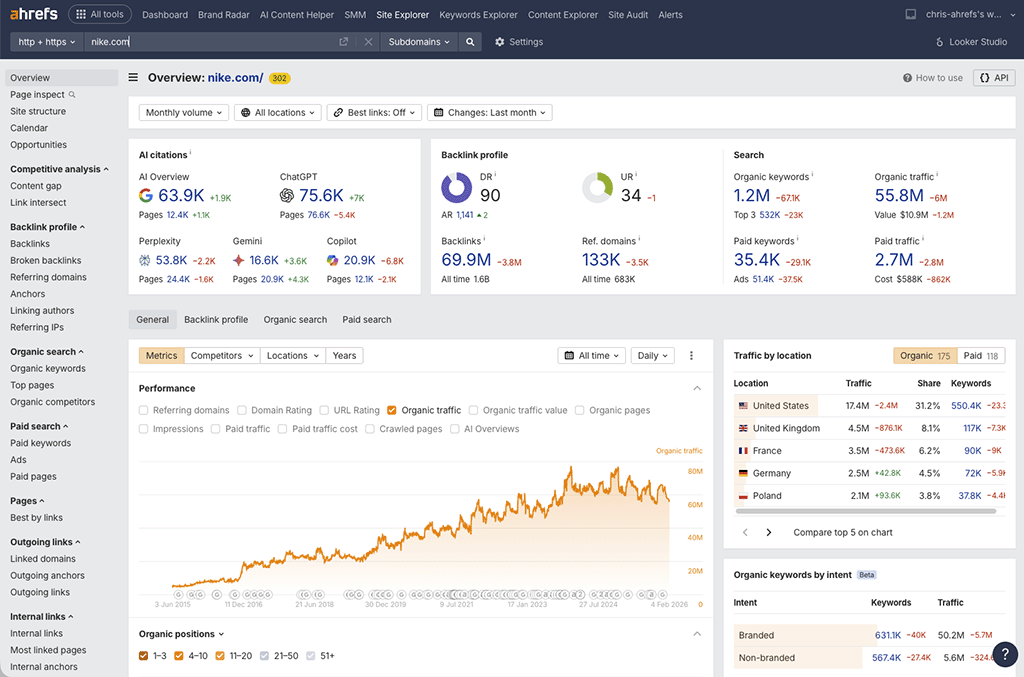1024x677 pixels.
Task: Uncheck the 1-3 organic positions filter
Action: [141, 656]
